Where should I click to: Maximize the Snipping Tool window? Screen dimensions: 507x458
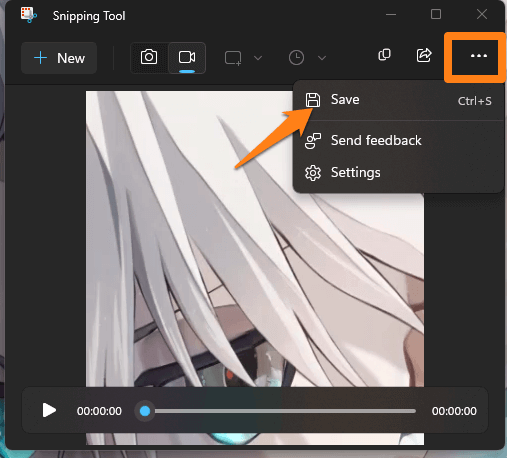point(436,14)
